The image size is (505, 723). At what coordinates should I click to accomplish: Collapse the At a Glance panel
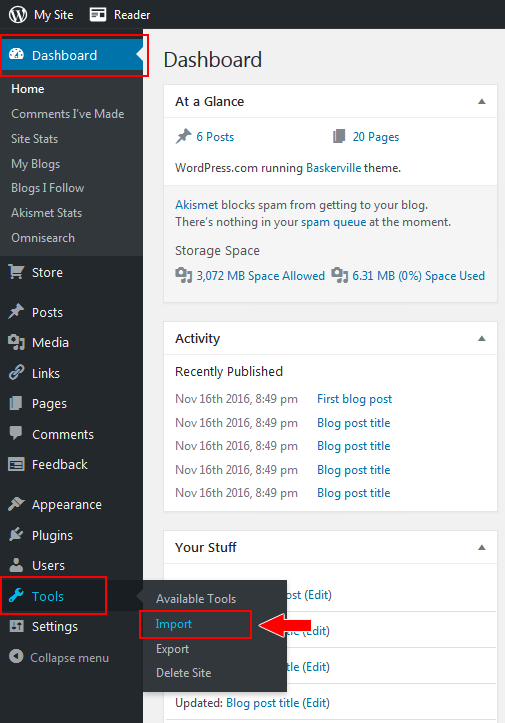pyautogui.click(x=481, y=101)
